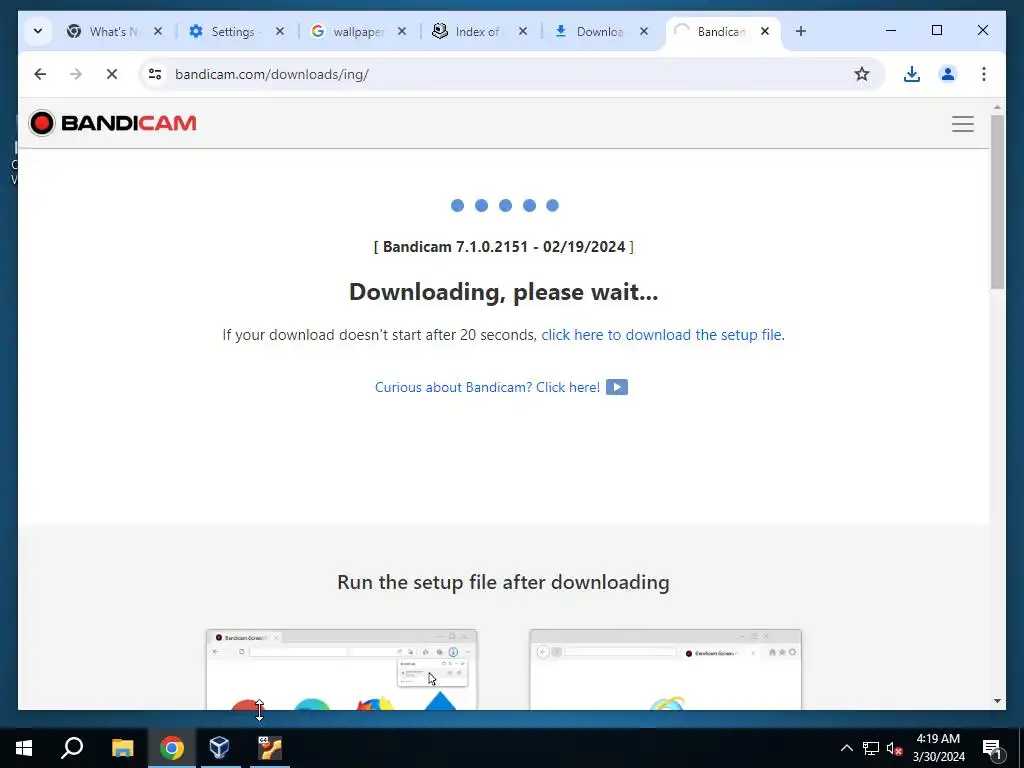Image resolution: width=1024 pixels, height=768 pixels.
Task: Switch to the What's New tab
Action: [115, 31]
